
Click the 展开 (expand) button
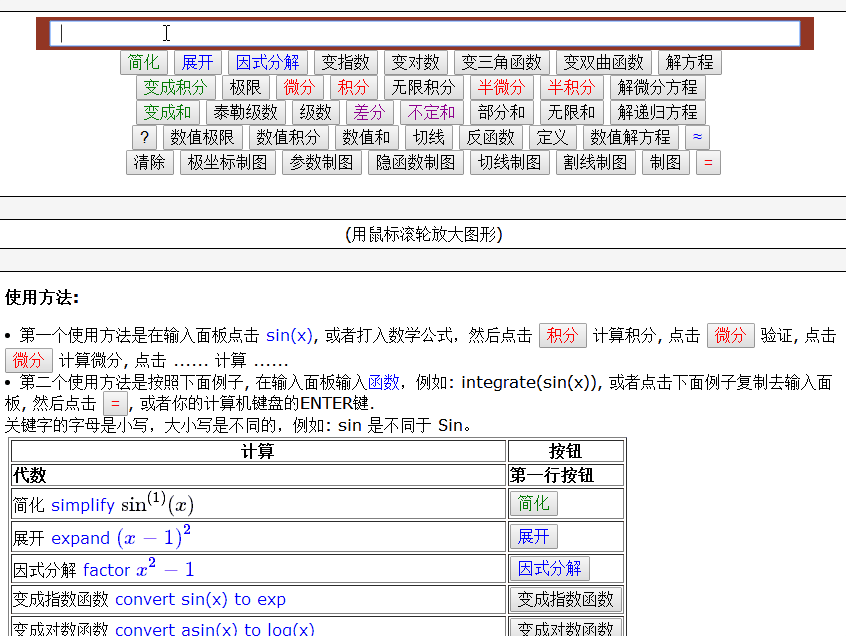tap(197, 62)
